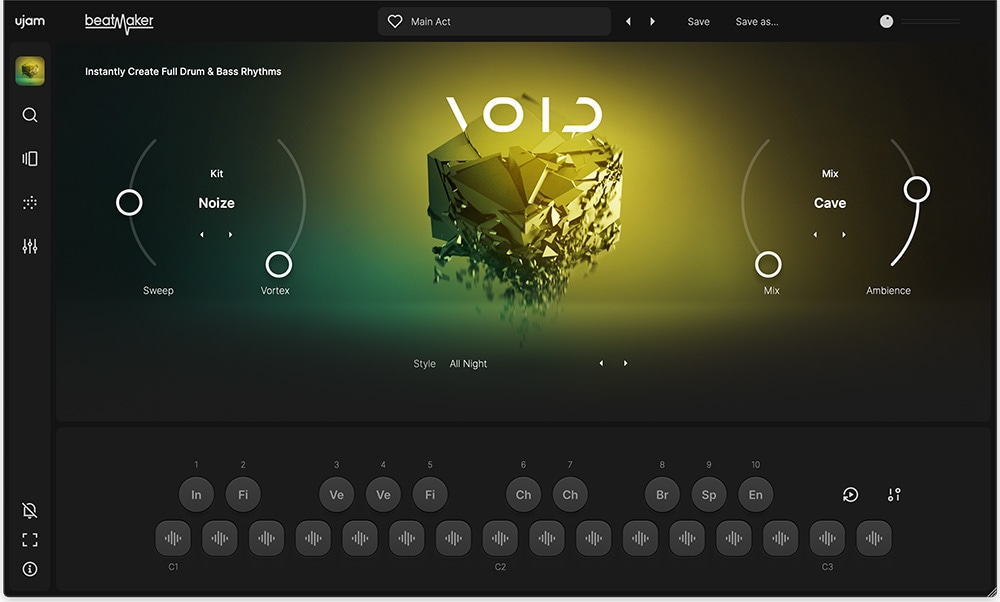
Task: Click the waveform pad at C1
Action: 173,538
